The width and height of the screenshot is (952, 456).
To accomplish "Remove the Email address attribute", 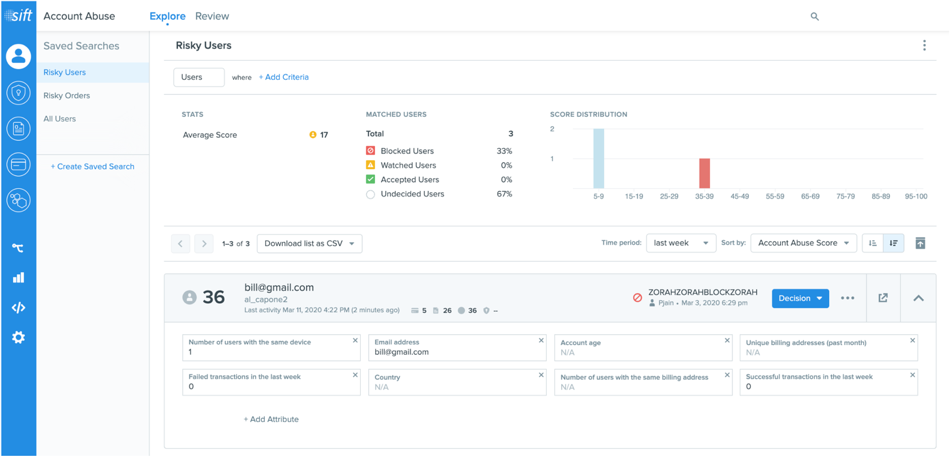I will pos(541,341).
